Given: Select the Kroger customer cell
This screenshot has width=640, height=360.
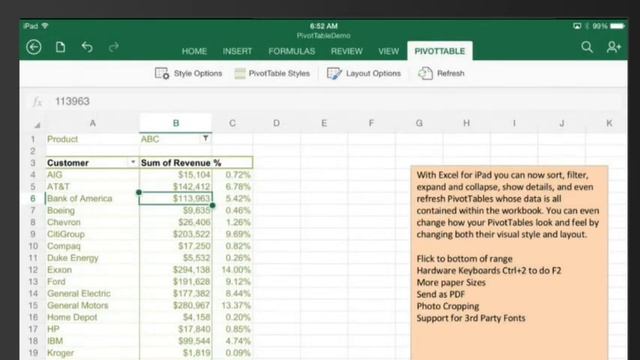Looking at the screenshot, I should pos(93,353).
